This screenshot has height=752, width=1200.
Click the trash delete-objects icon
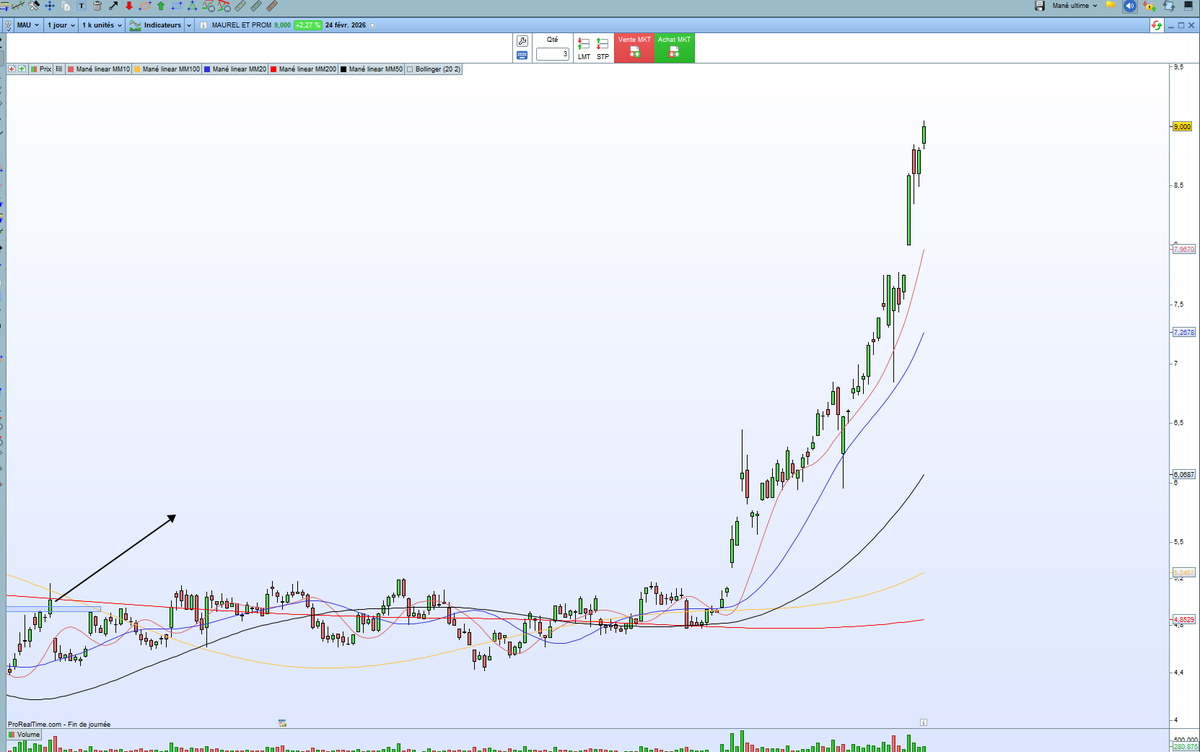pyautogui.click(x=97, y=6)
